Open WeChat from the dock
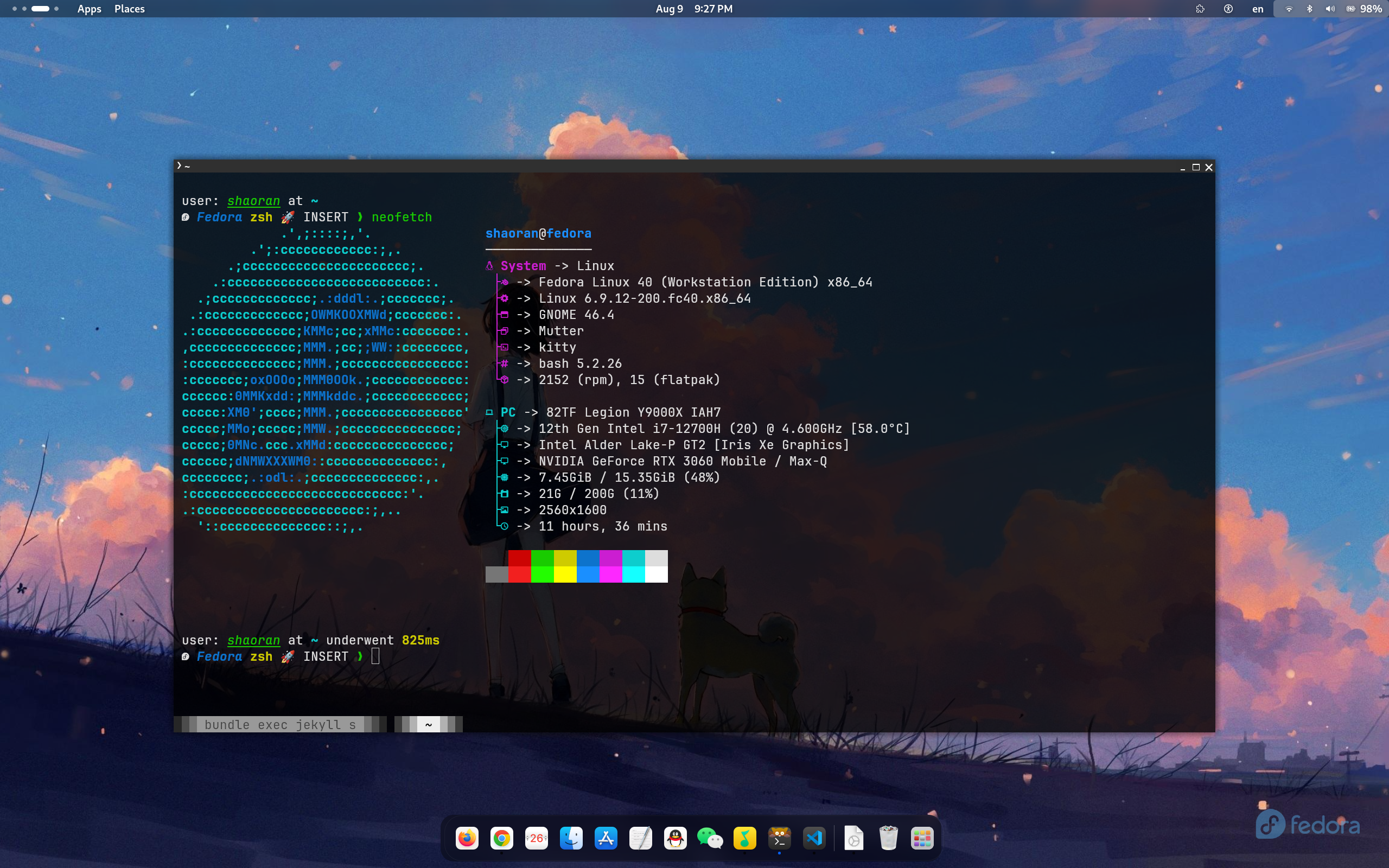This screenshot has height=868, width=1389. (x=710, y=838)
